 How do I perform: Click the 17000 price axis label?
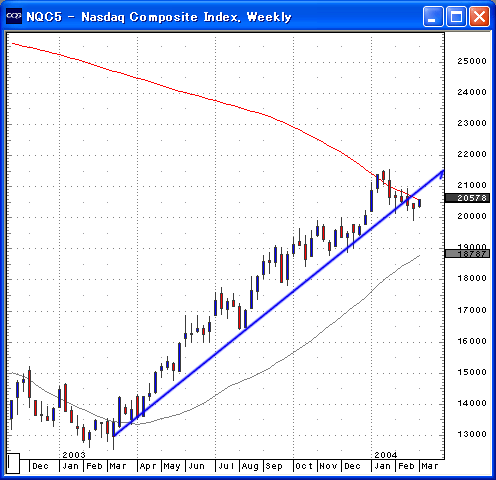pyautogui.click(x=472, y=310)
